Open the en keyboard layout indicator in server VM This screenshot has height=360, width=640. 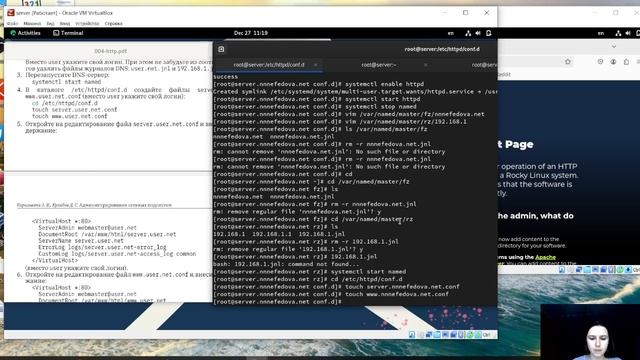click(451, 33)
